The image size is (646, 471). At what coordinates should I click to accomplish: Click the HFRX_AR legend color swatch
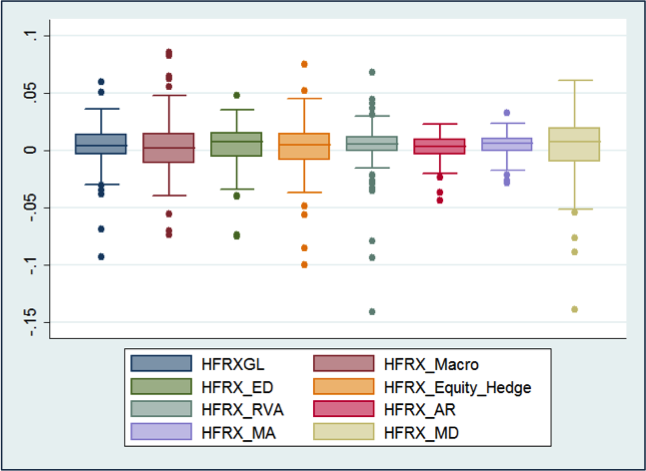(346, 408)
